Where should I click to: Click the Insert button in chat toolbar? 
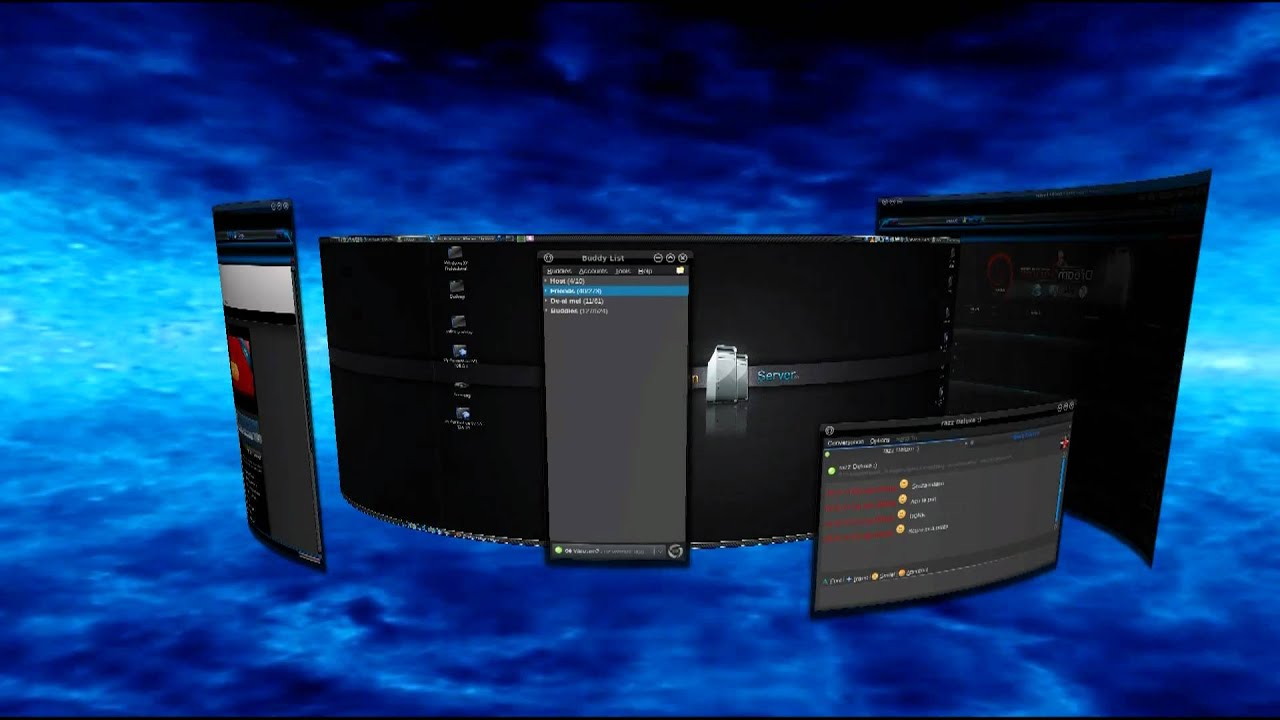pos(857,579)
